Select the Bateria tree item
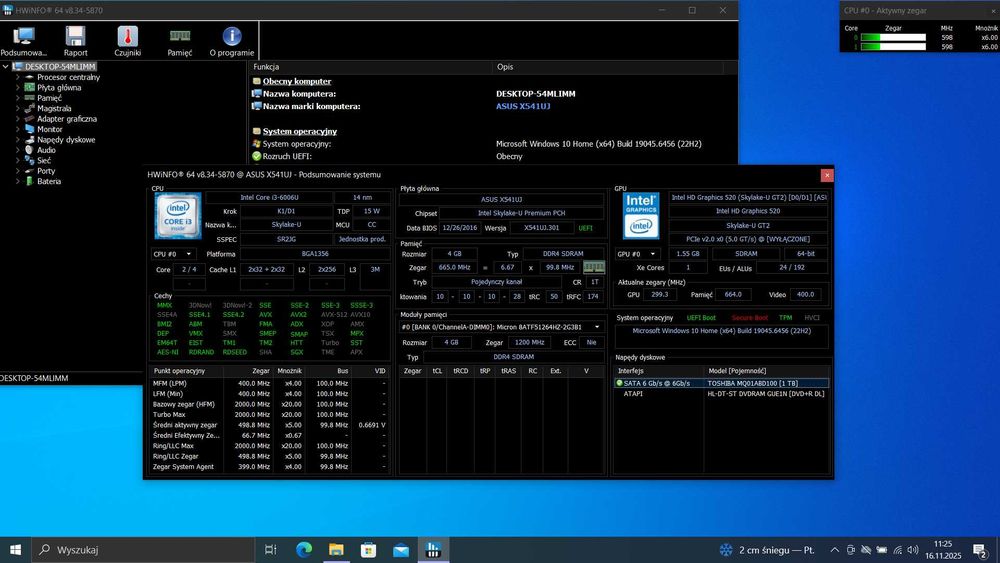 [48, 182]
